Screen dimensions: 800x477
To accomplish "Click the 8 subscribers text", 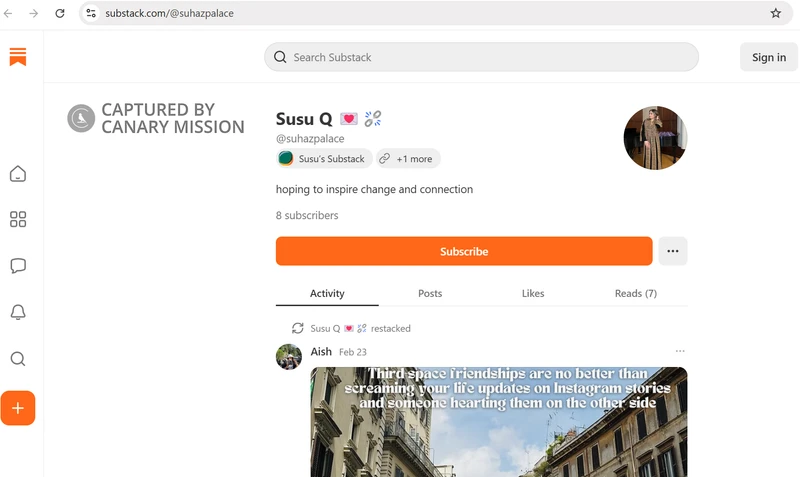I will tap(307, 215).
